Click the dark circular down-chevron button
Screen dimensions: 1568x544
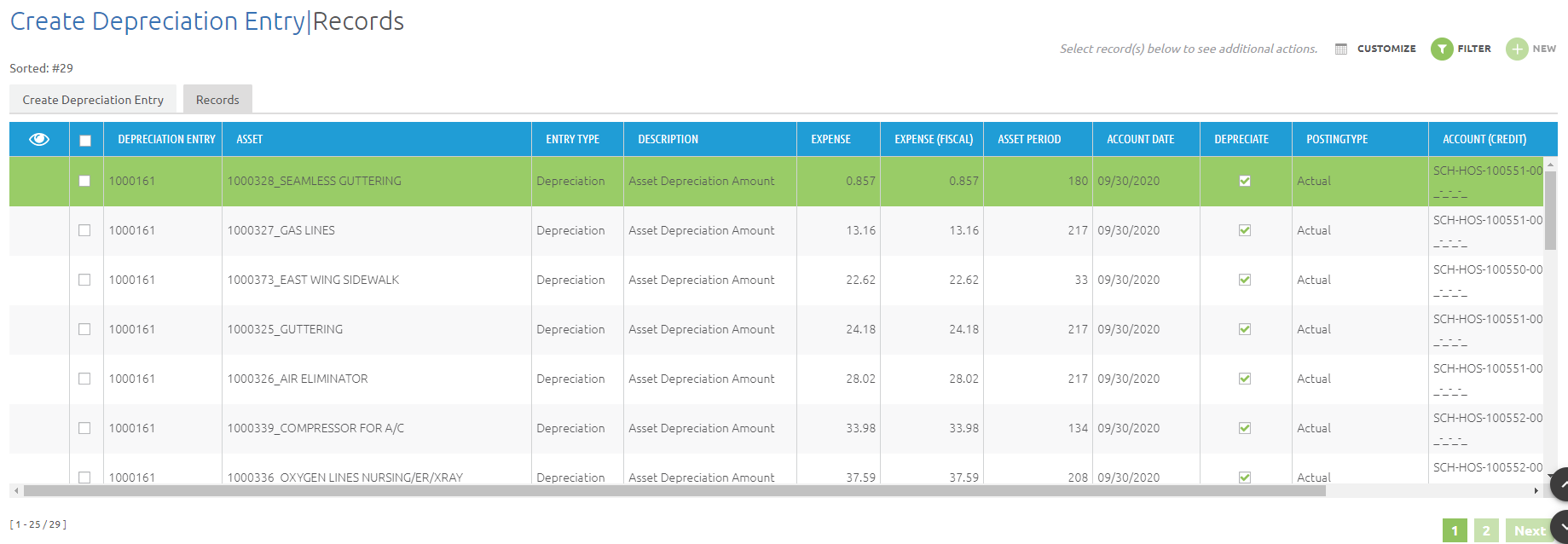(1559, 526)
